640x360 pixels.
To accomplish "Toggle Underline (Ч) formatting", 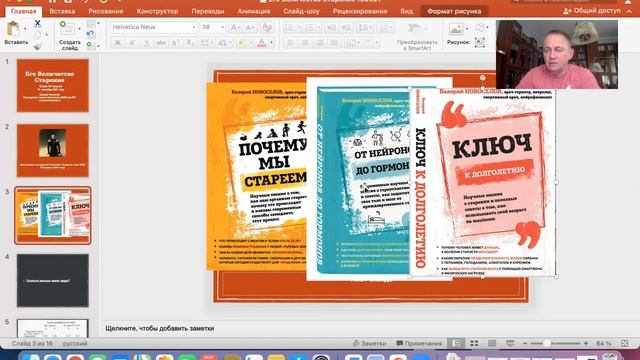I will click(147, 43).
